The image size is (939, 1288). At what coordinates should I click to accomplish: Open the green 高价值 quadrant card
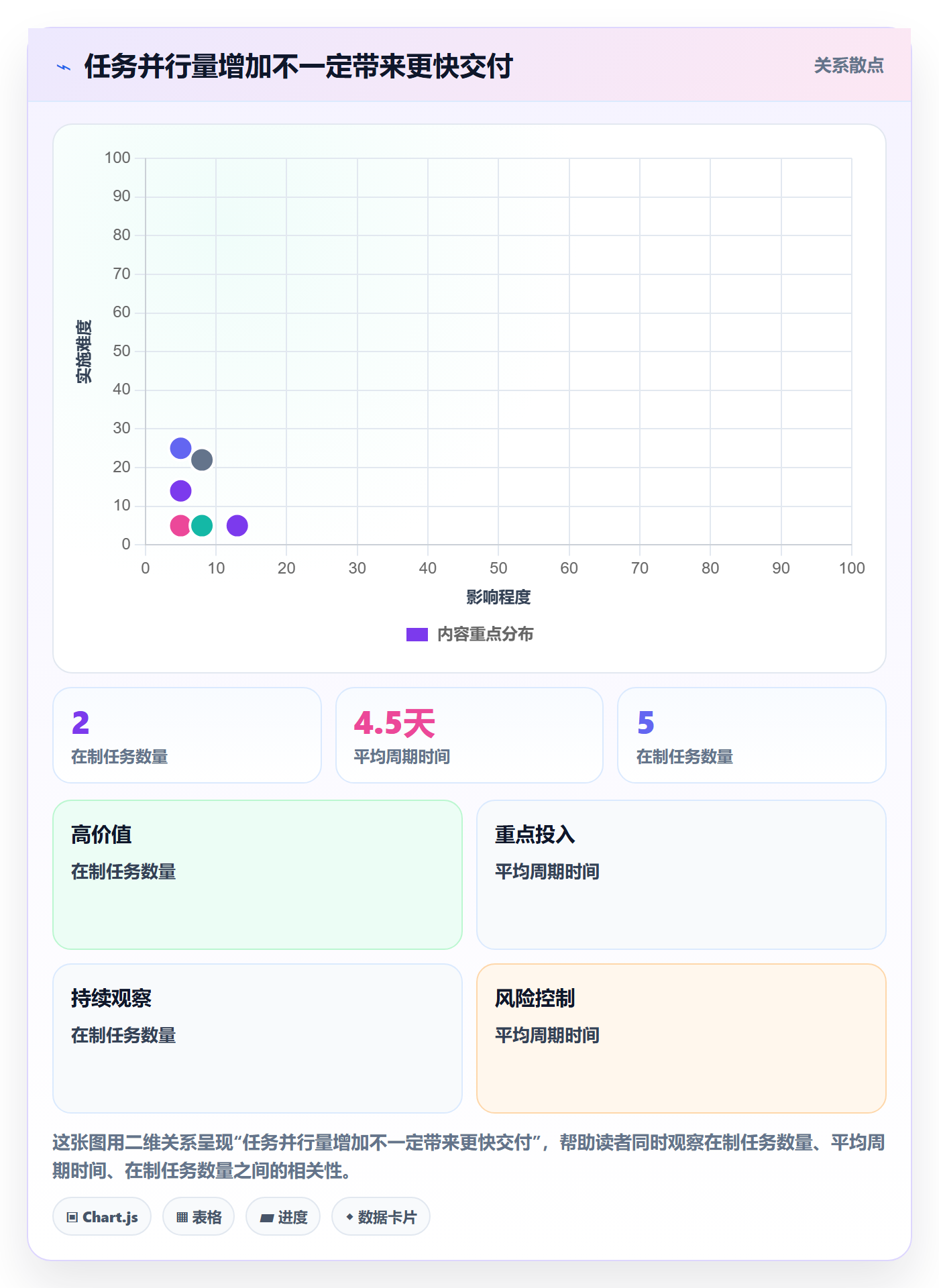(258, 874)
